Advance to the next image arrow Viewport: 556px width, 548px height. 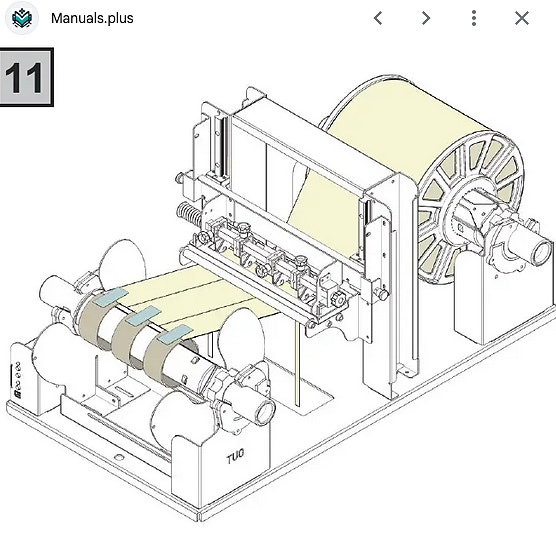(x=426, y=18)
